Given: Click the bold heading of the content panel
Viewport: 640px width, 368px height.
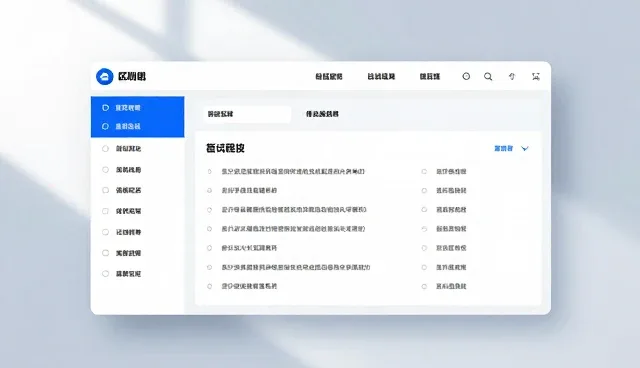Looking at the screenshot, I should click(x=225, y=149).
